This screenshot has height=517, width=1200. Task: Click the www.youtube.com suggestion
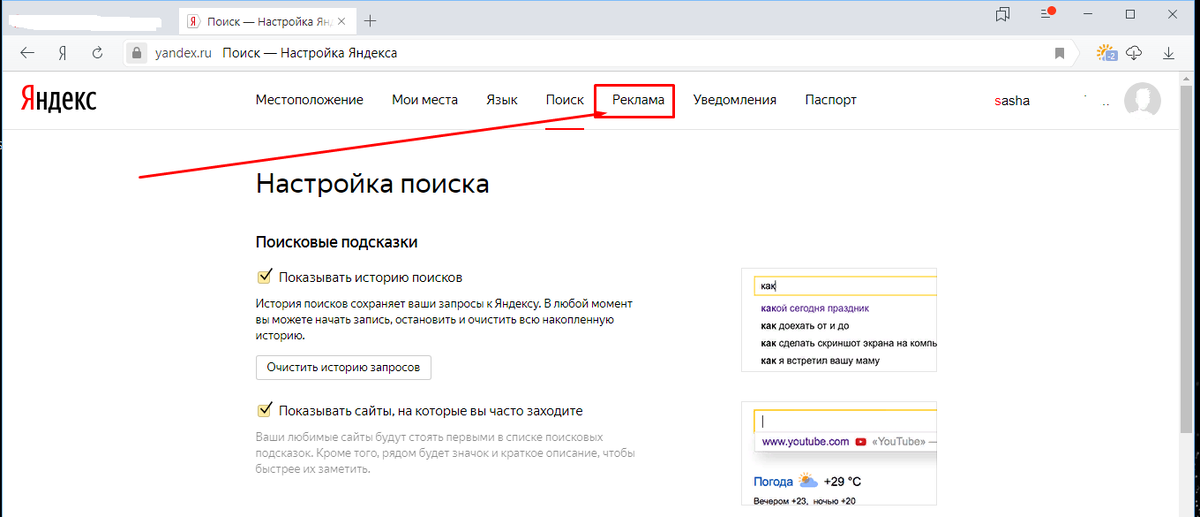[805, 441]
